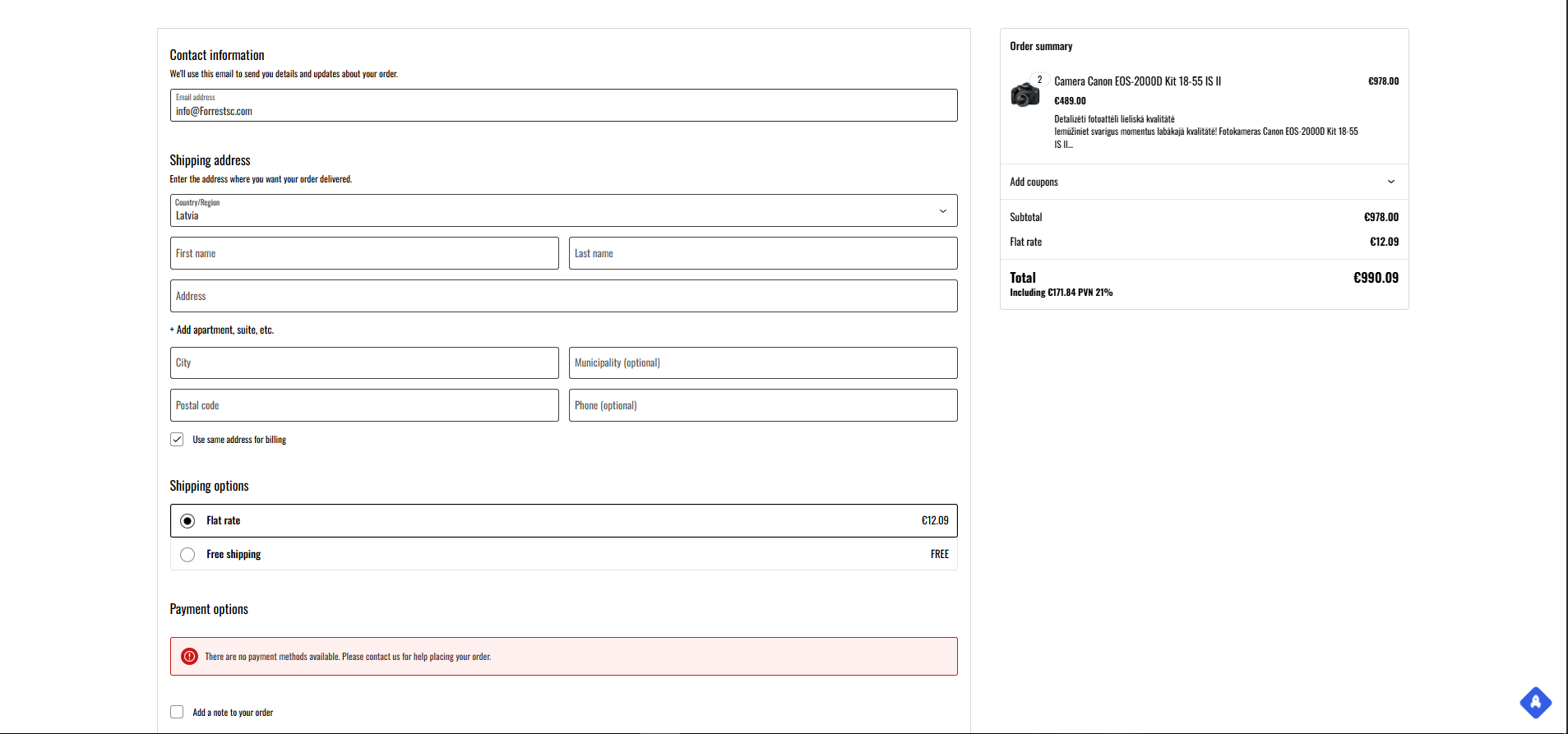The image size is (1568, 734).
Task: Focus the Postal code field
Action: [364, 405]
